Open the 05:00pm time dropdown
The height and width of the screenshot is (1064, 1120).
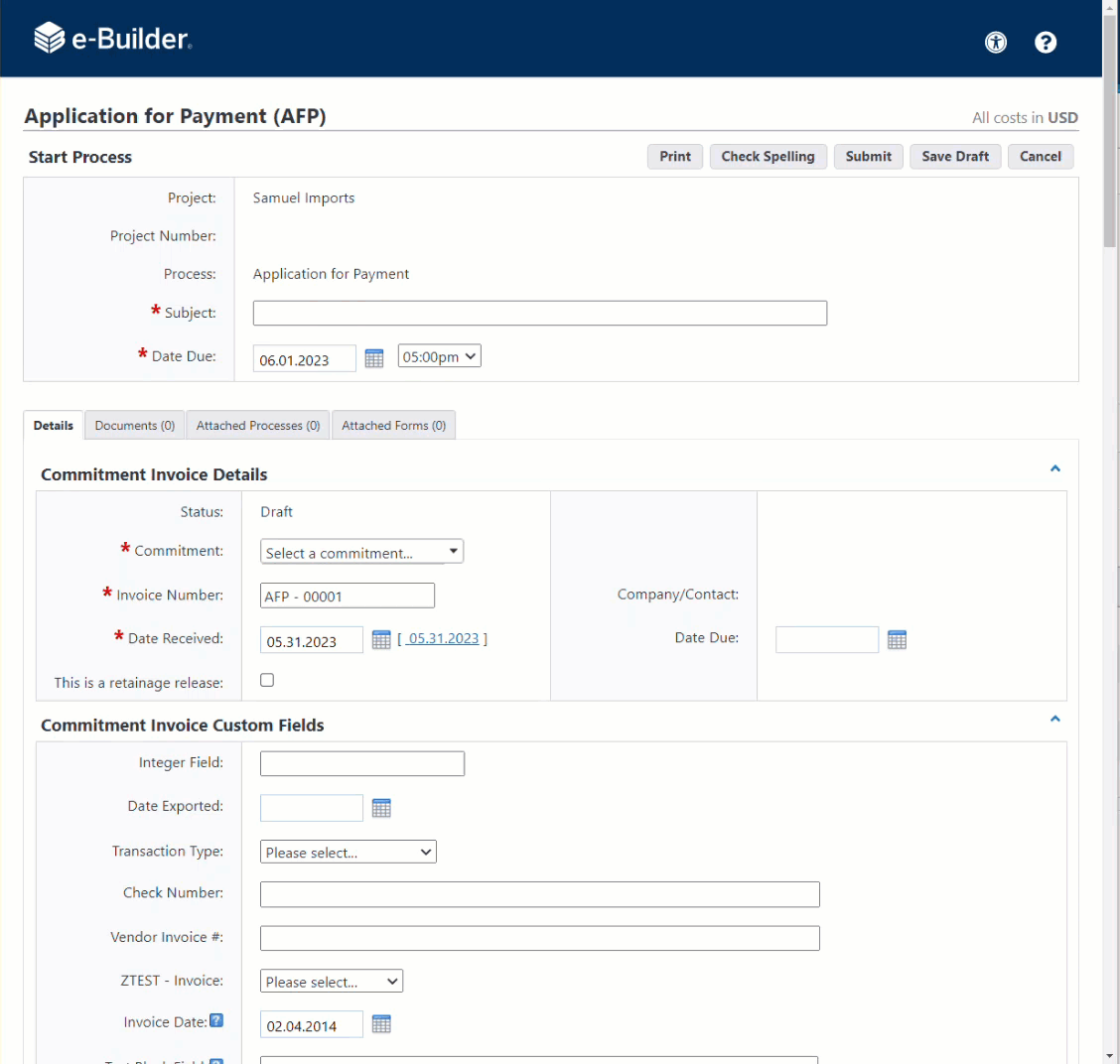pyautogui.click(x=439, y=356)
